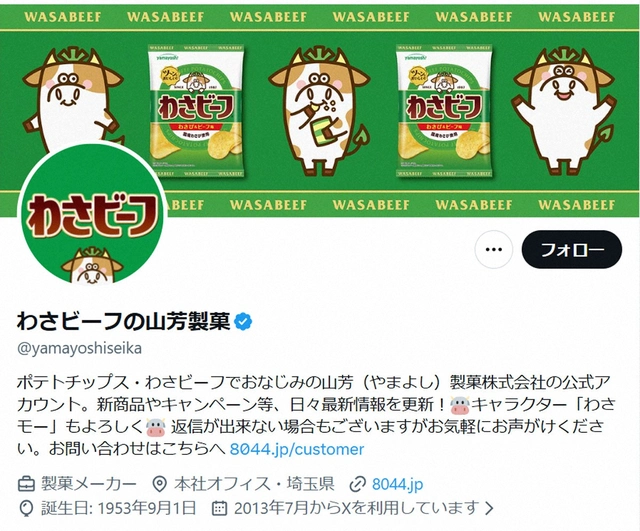Click the cow emoji after もよろしく
This screenshot has width=640, height=531.
pyautogui.click(x=155, y=427)
